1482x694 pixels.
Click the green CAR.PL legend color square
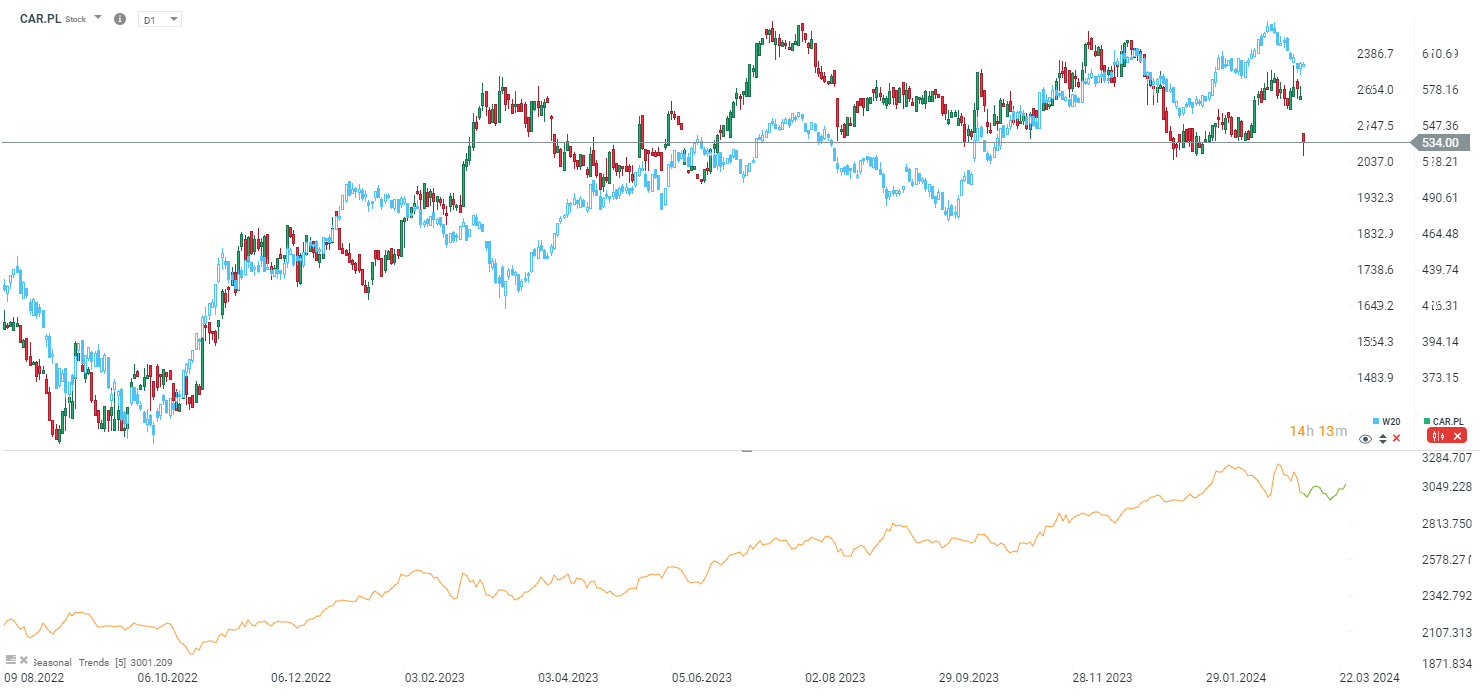click(1426, 421)
